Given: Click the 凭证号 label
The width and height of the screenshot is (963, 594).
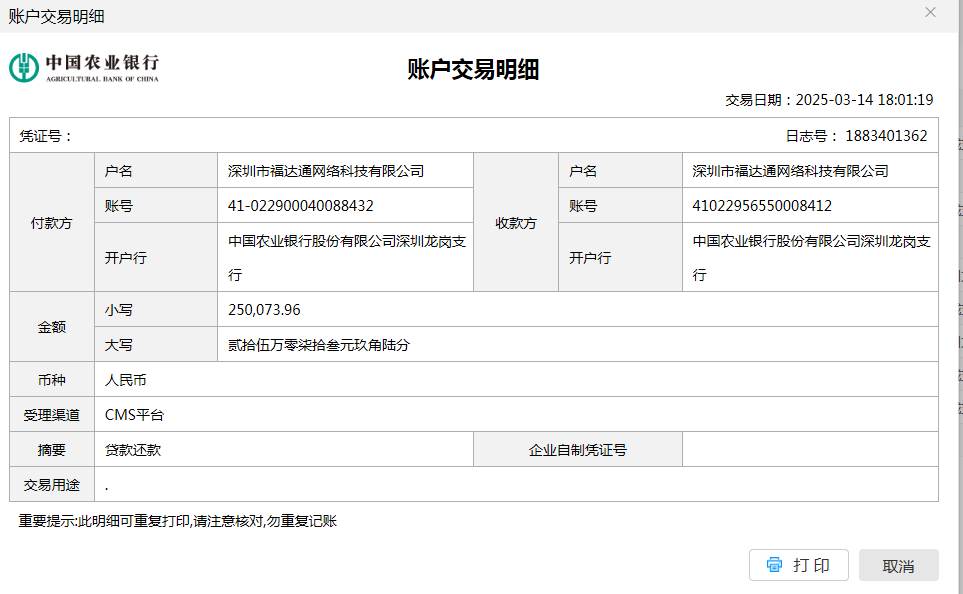Looking at the screenshot, I should point(45,136).
